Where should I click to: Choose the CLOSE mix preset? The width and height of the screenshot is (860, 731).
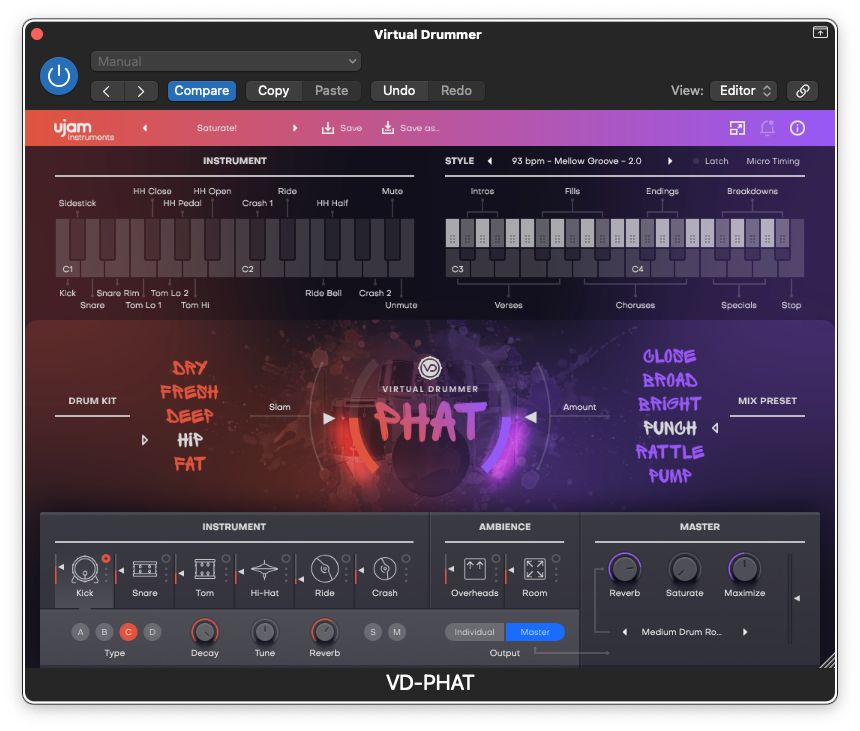[670, 356]
